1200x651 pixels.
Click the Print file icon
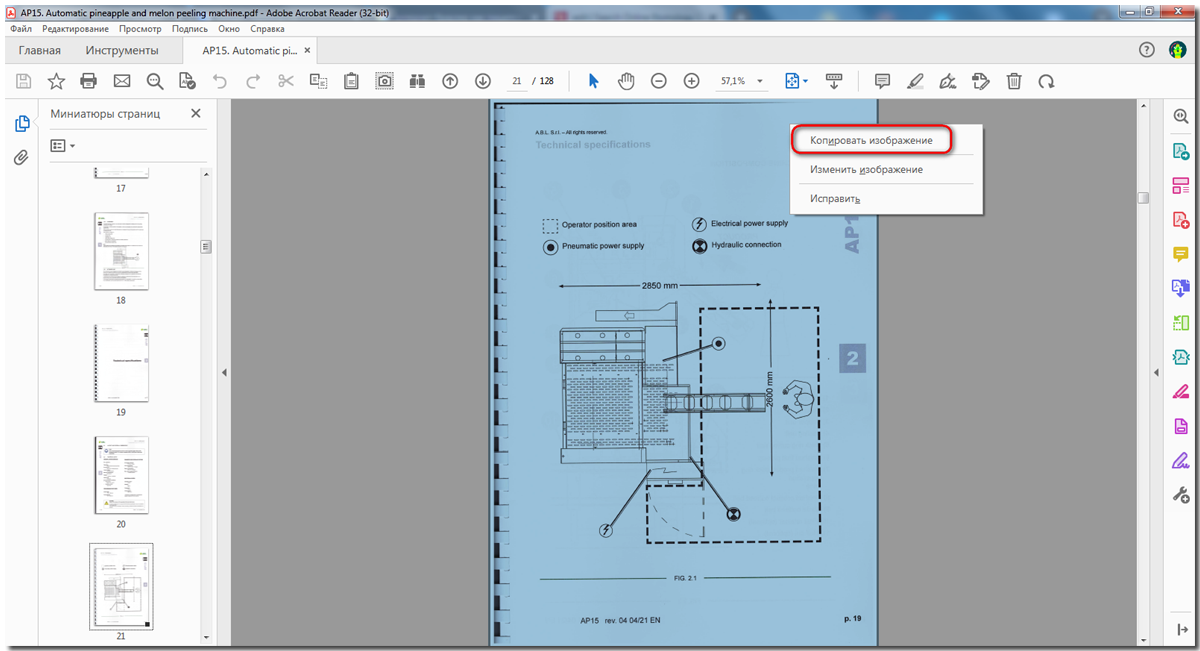(x=89, y=81)
